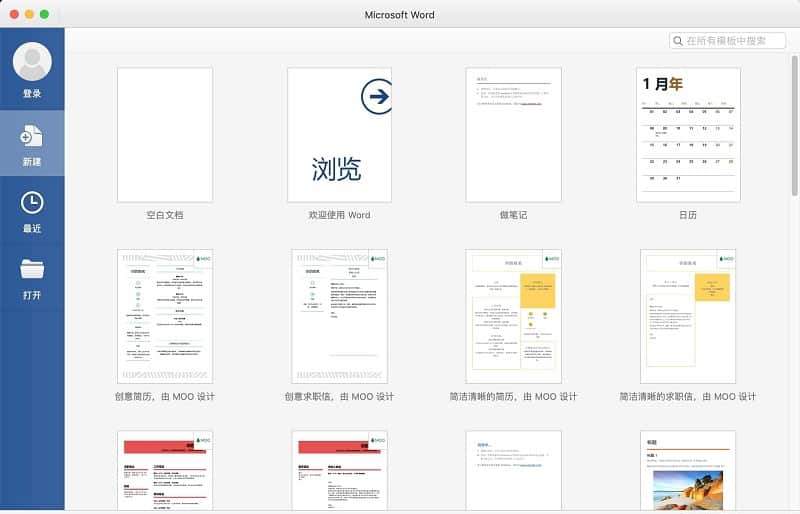Click the magnifier icon in search box

coord(678,41)
